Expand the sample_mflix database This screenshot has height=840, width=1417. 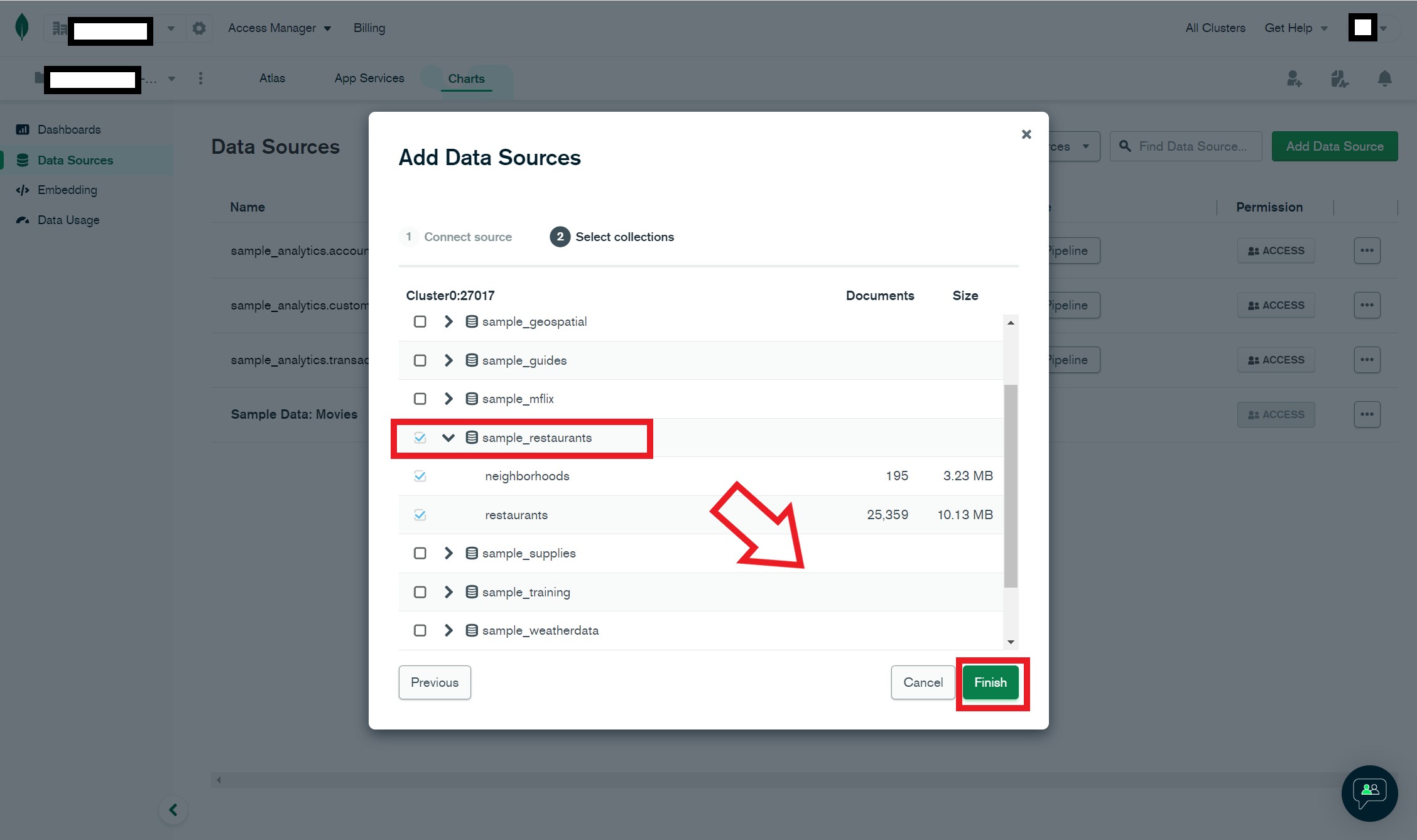[x=448, y=399]
